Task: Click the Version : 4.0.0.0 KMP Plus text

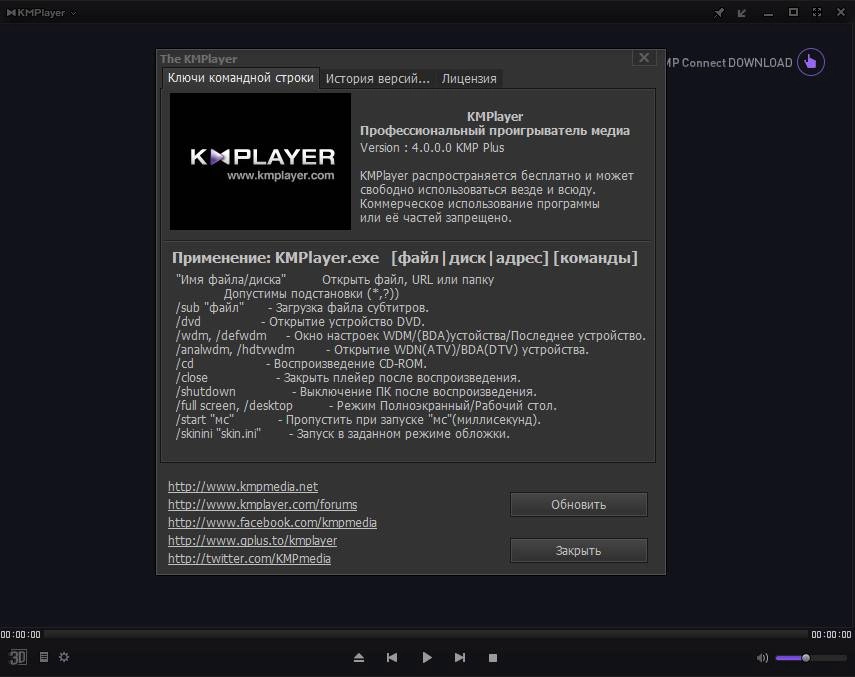Action: point(432,148)
